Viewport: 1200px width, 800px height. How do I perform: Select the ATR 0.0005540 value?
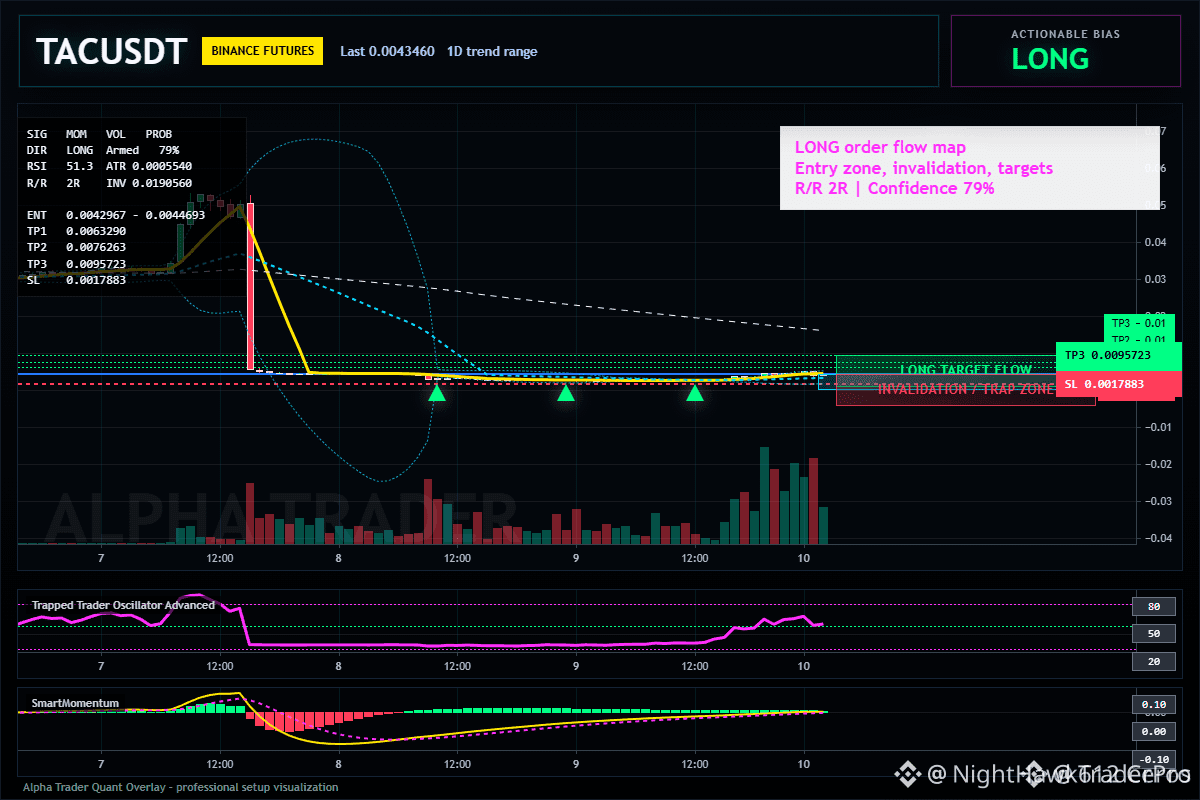(149, 166)
